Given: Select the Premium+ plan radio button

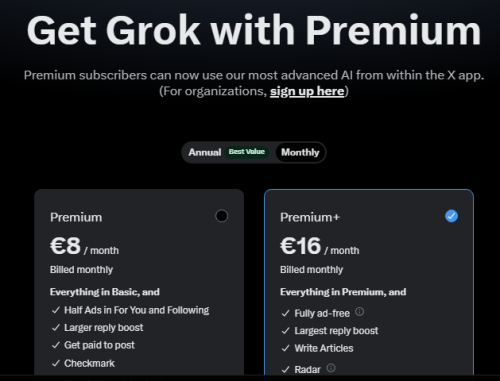Looking at the screenshot, I should [451, 216].
